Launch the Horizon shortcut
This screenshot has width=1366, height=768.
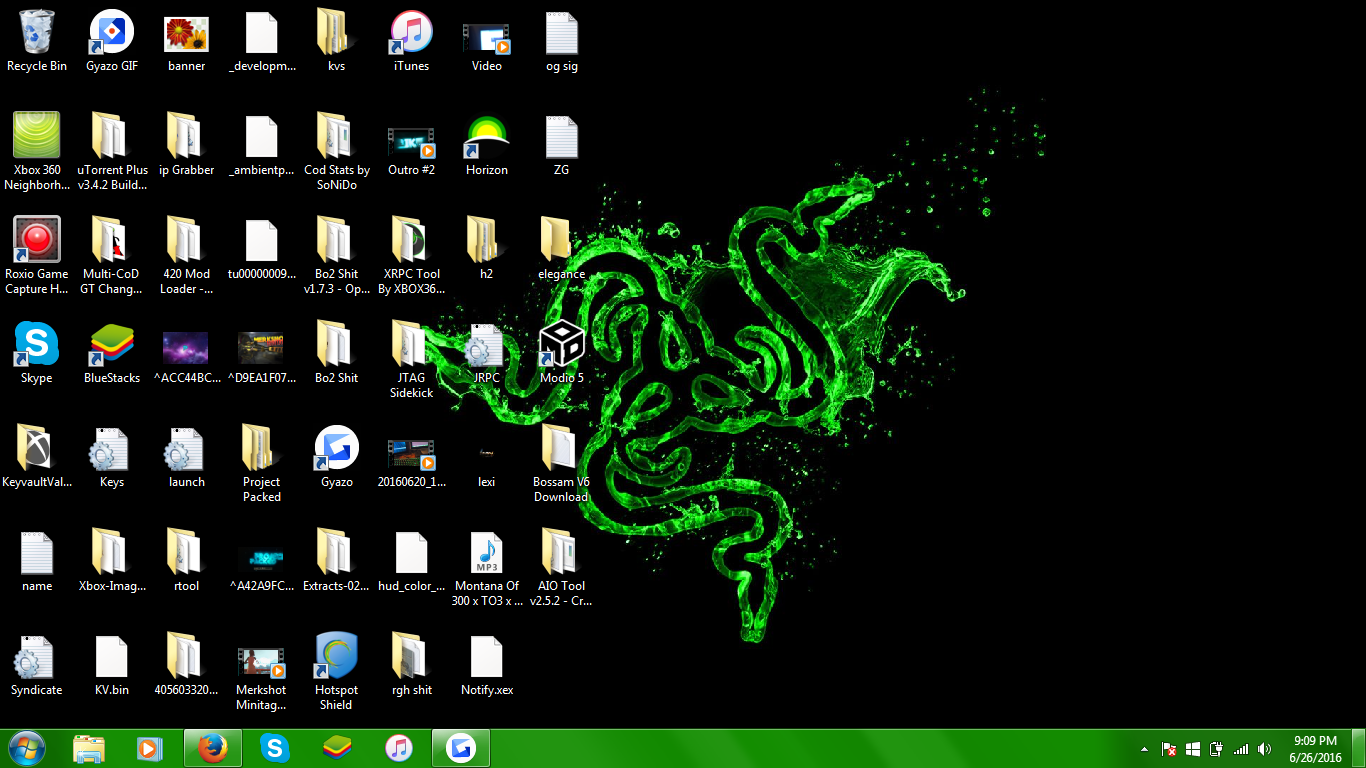(486, 146)
